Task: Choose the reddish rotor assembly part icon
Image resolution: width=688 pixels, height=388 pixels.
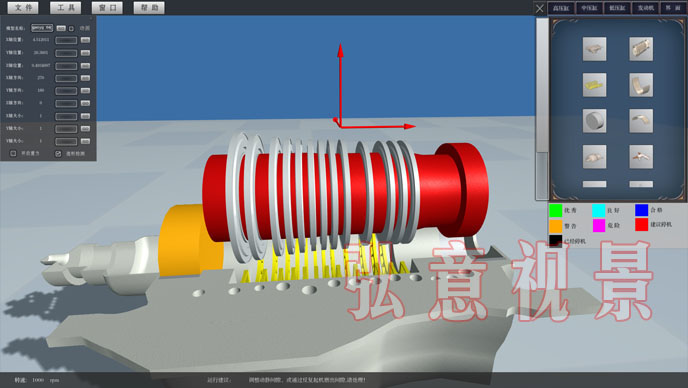Action: point(641,157)
